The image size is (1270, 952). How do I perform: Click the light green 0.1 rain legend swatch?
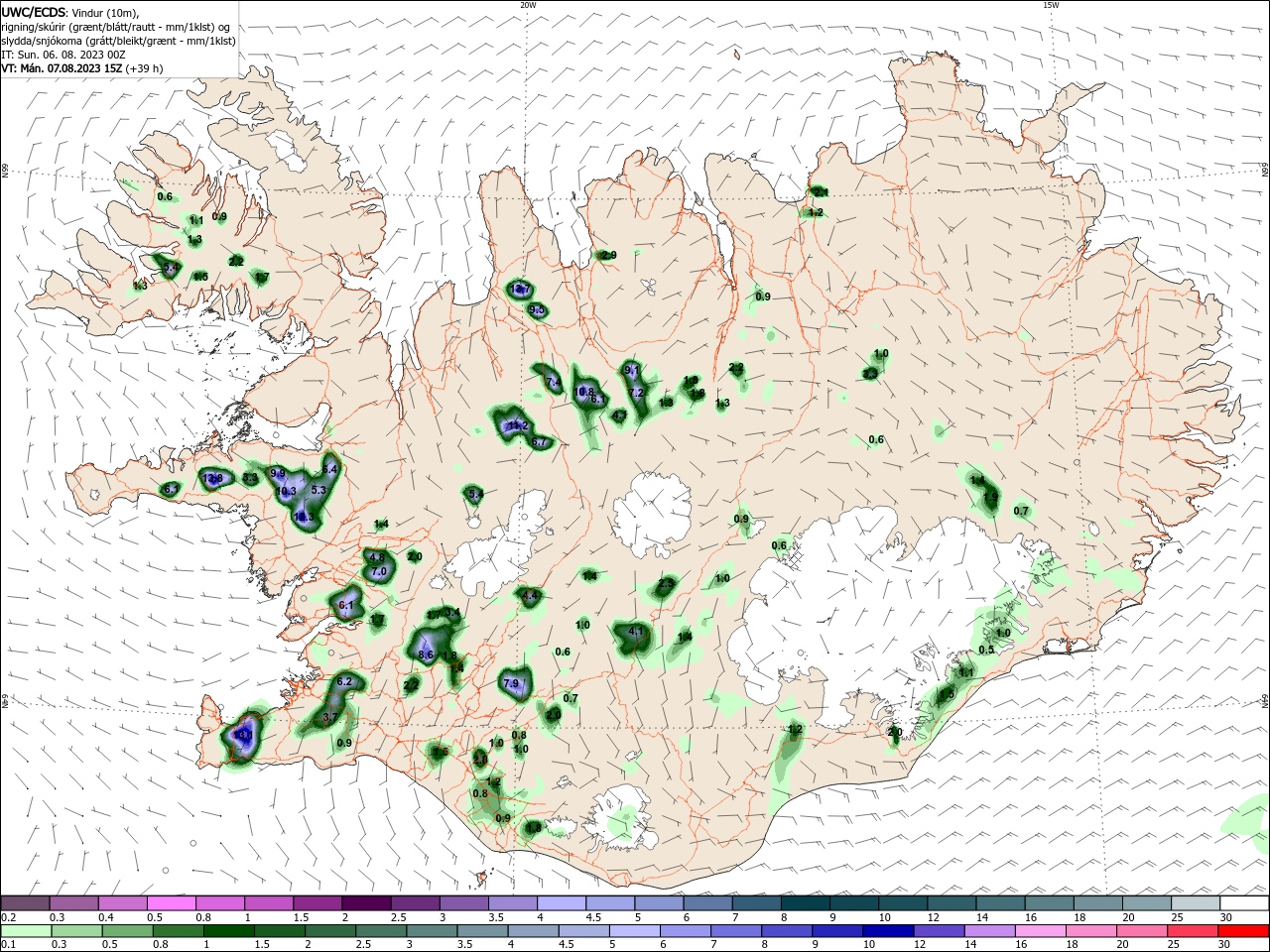(x=26, y=931)
